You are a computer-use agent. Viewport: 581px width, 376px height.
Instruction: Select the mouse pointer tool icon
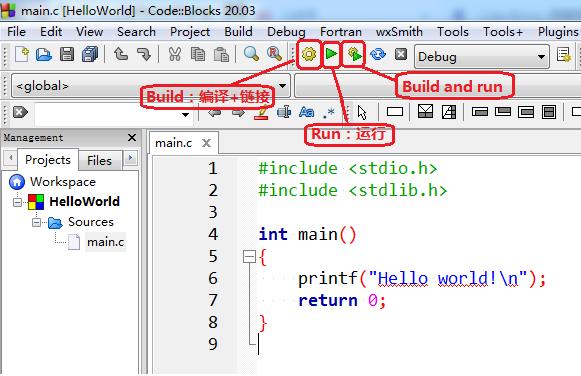pyautogui.click(x=362, y=112)
